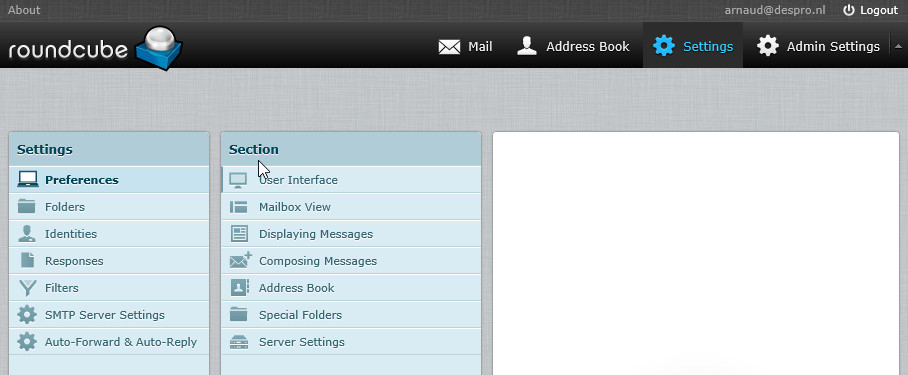Expand the arrow next to Admin Settings
Screen dimensions: 908x375
(x=898, y=46)
